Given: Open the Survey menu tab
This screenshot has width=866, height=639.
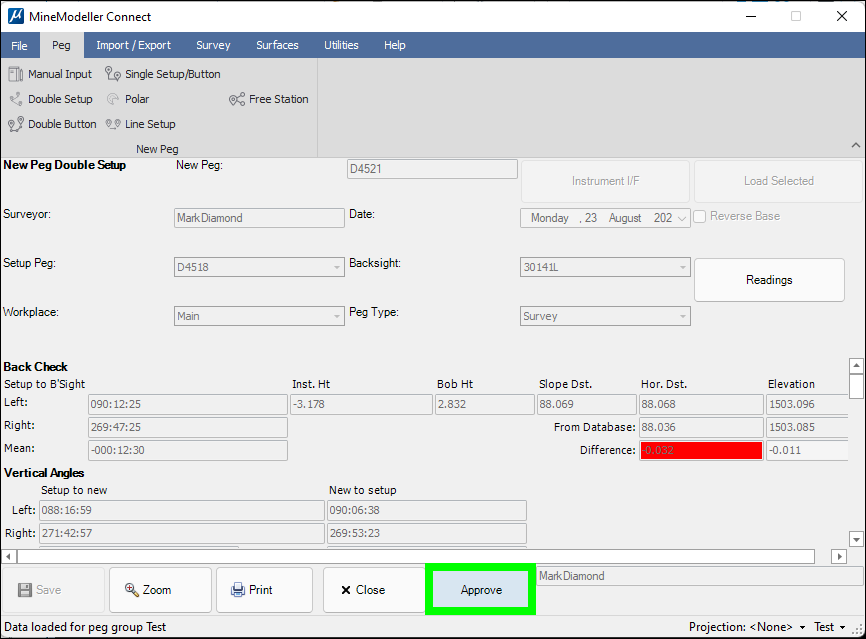Looking at the screenshot, I should click(x=213, y=45).
